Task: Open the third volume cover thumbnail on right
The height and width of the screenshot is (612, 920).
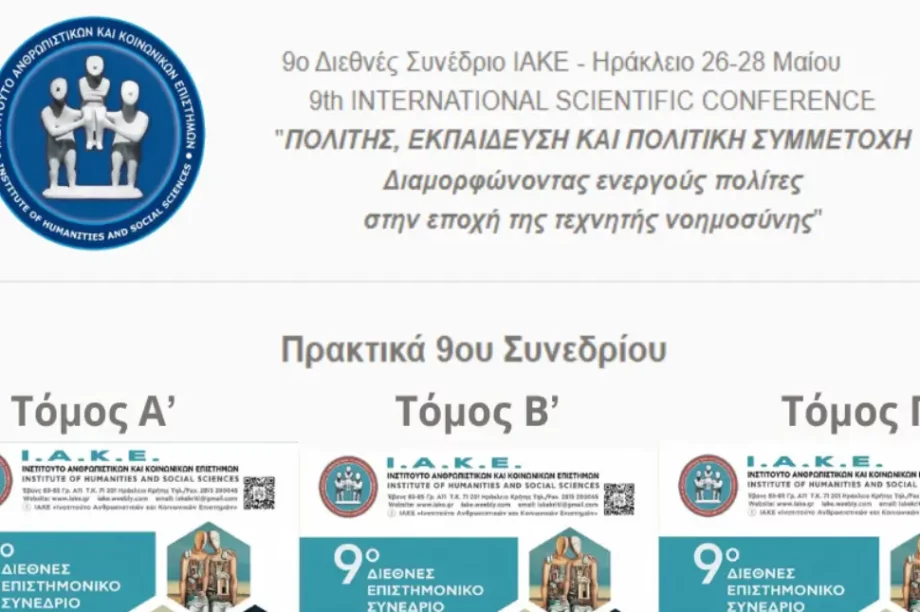Action: tap(789, 530)
